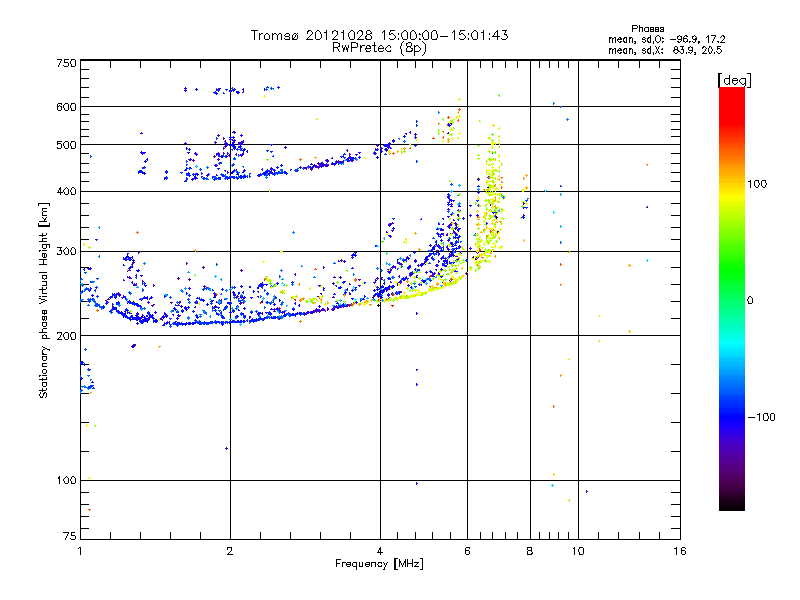Click the y-axis tick label '750'
The height and width of the screenshot is (600, 800).
point(67,63)
